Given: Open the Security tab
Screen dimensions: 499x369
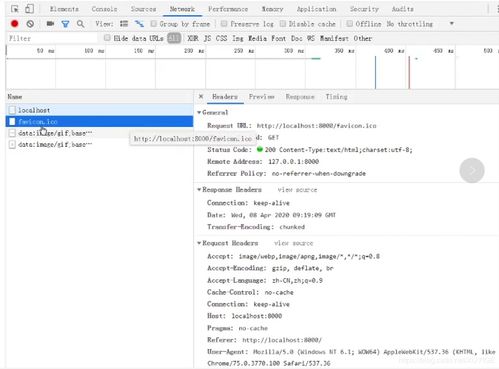Looking at the screenshot, I should pyautogui.click(x=364, y=9).
